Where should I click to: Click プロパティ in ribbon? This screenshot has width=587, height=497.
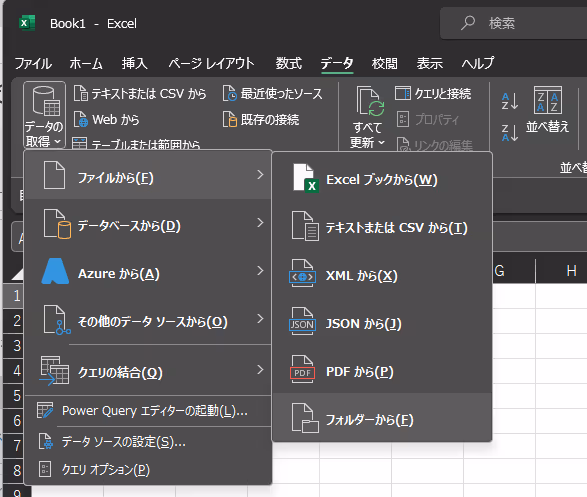pyautogui.click(x=427, y=120)
